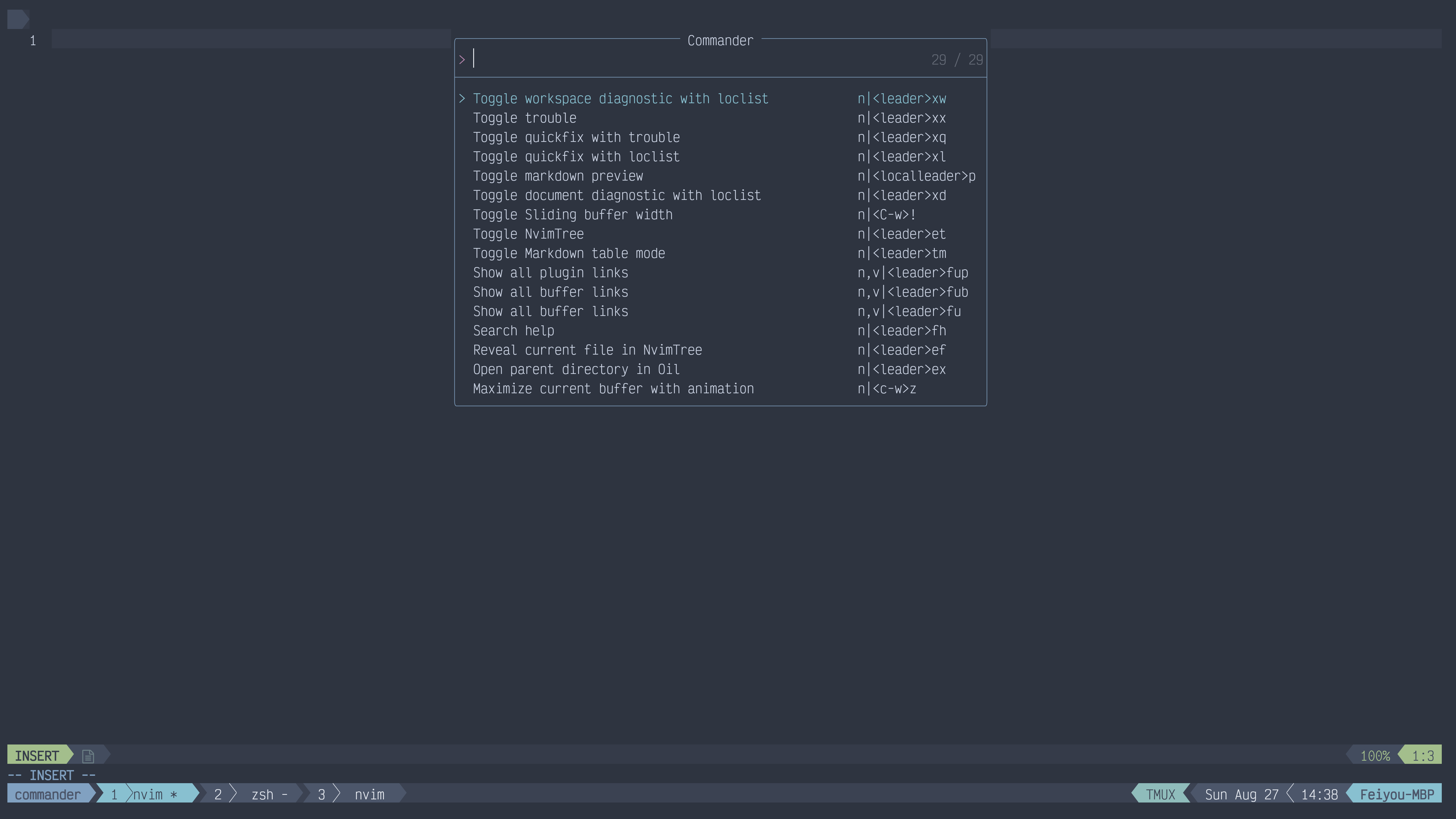Screen dimensions: 1456x819
Task: Click the n|<C-w>! keybinding text
Action: coord(886,215)
